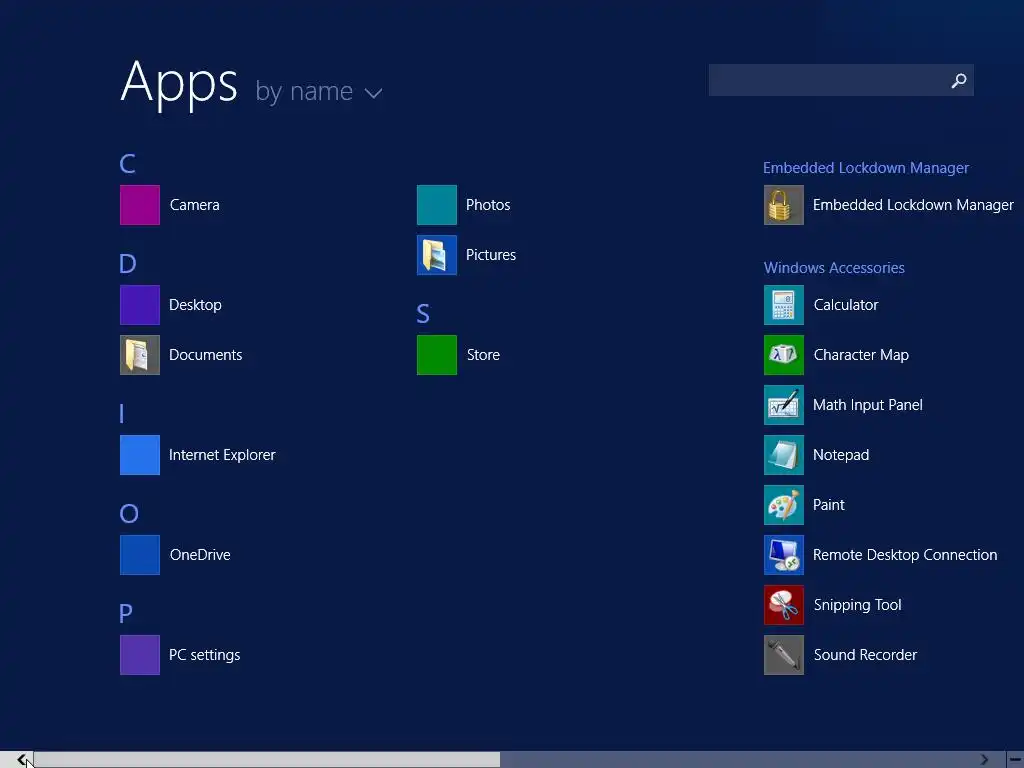Open the Documents folder icon
This screenshot has width=1024, height=768.
click(x=140, y=355)
